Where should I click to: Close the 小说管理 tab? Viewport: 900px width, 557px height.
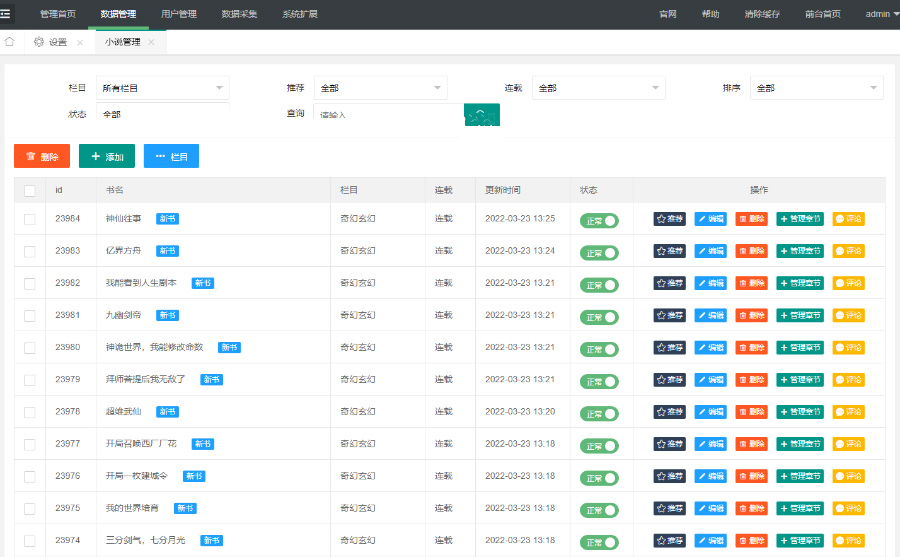(x=151, y=42)
